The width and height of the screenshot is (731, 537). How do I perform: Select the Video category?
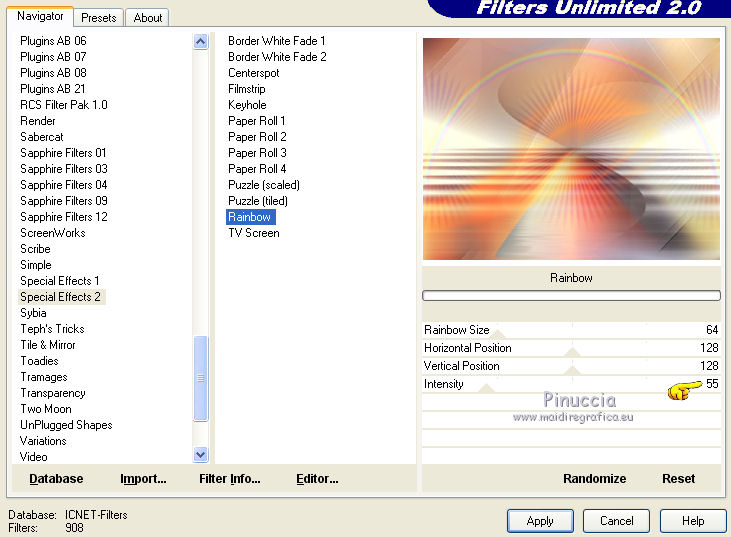[34, 457]
